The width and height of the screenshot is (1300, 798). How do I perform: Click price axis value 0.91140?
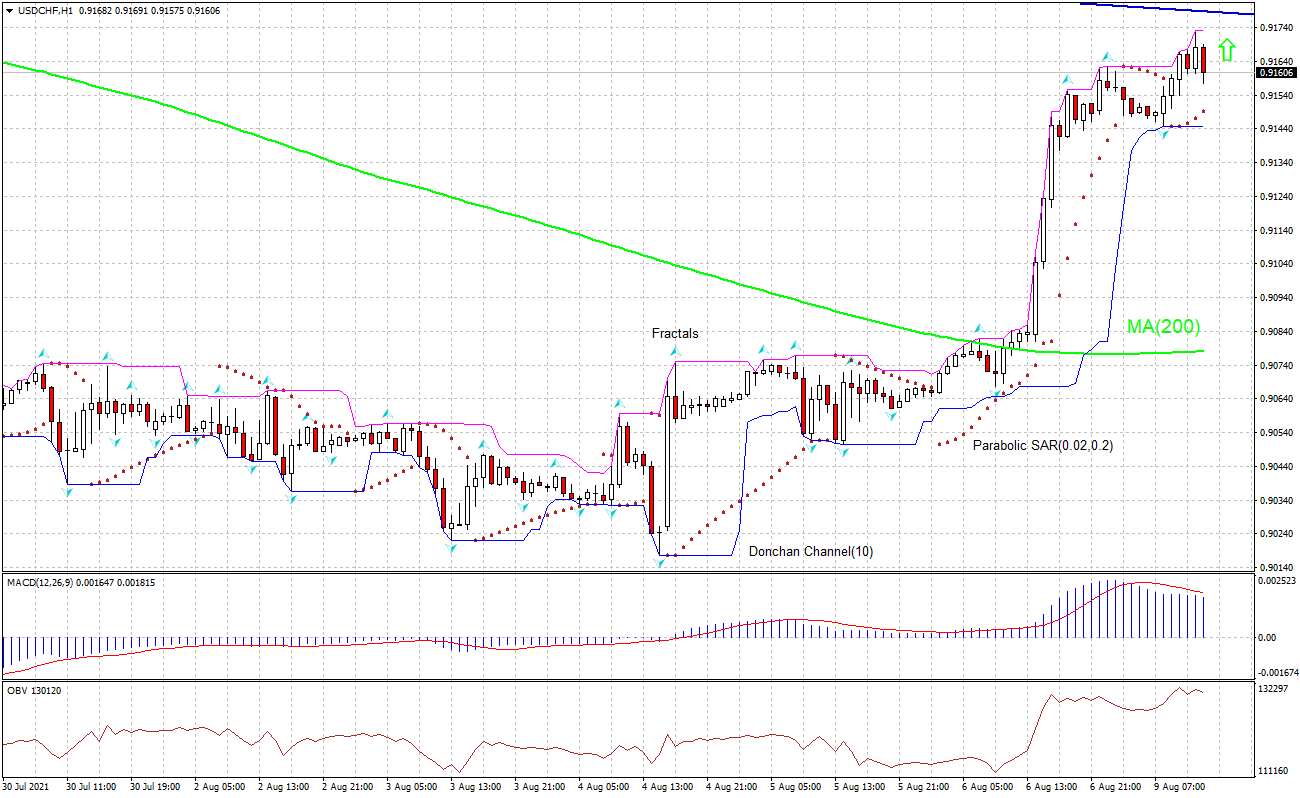point(1275,231)
